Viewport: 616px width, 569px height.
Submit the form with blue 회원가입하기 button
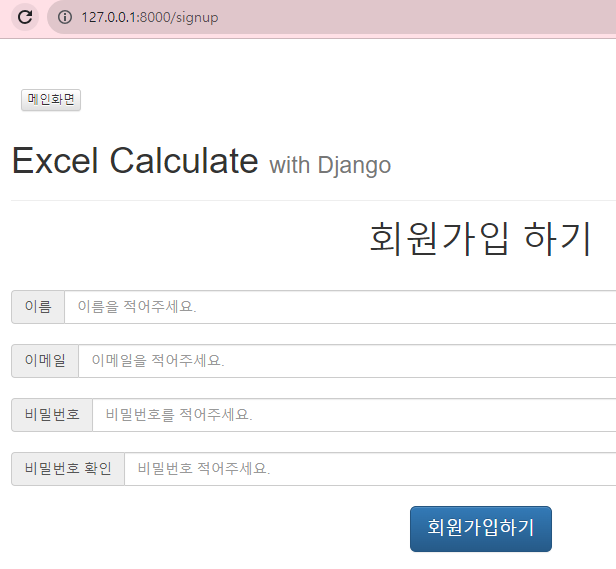481,529
